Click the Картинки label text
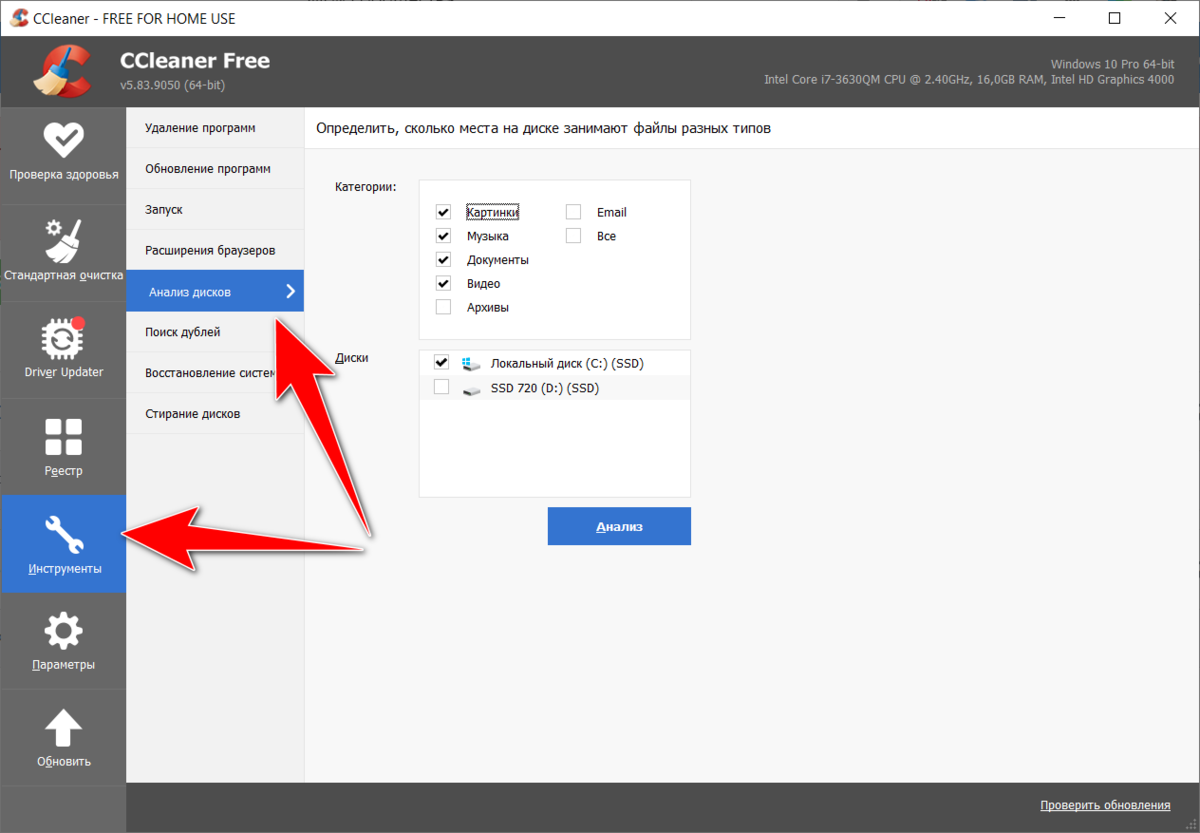The width and height of the screenshot is (1200, 833). pos(493,212)
